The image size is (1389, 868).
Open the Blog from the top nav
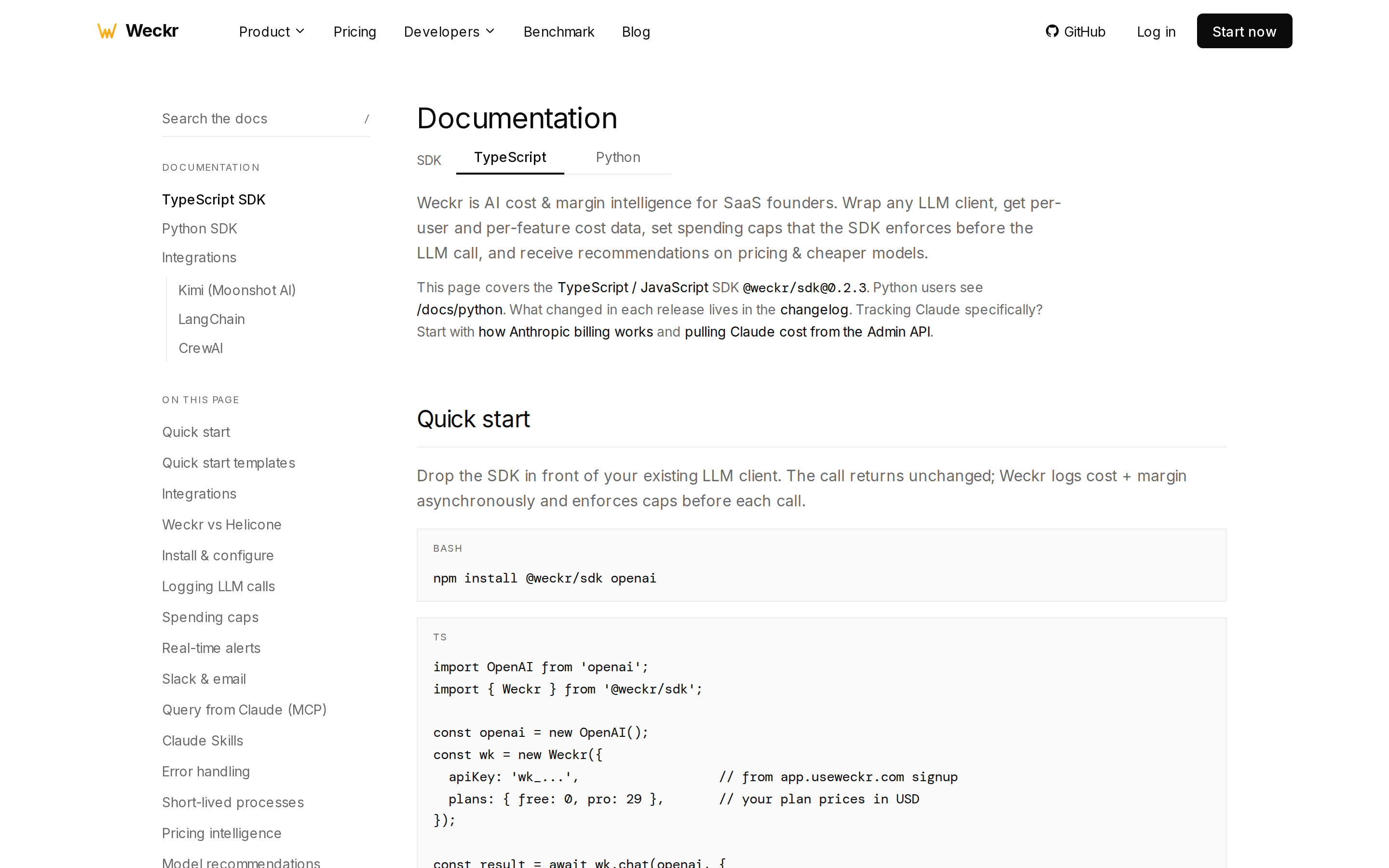636,31
